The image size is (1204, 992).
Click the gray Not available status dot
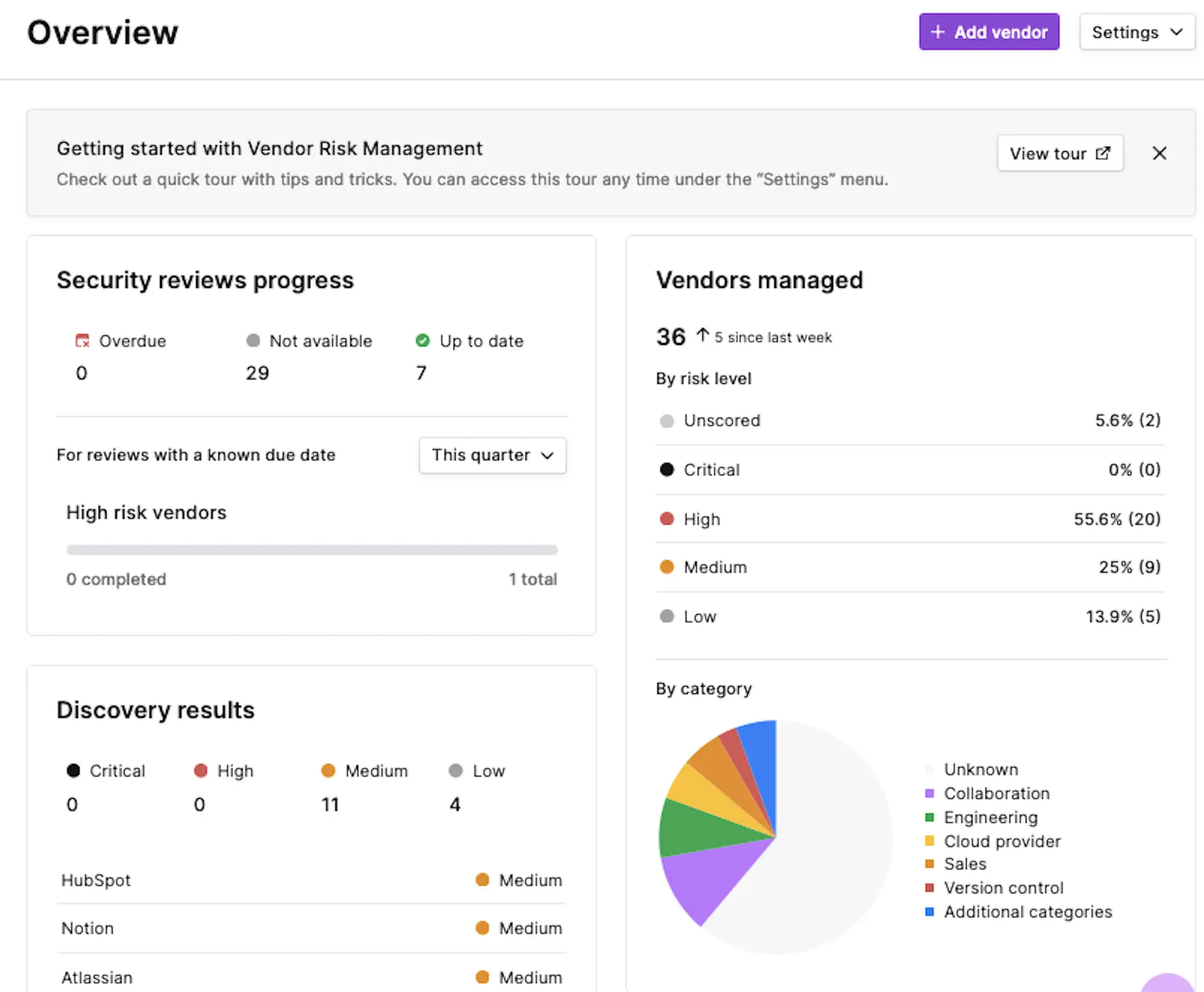253,341
